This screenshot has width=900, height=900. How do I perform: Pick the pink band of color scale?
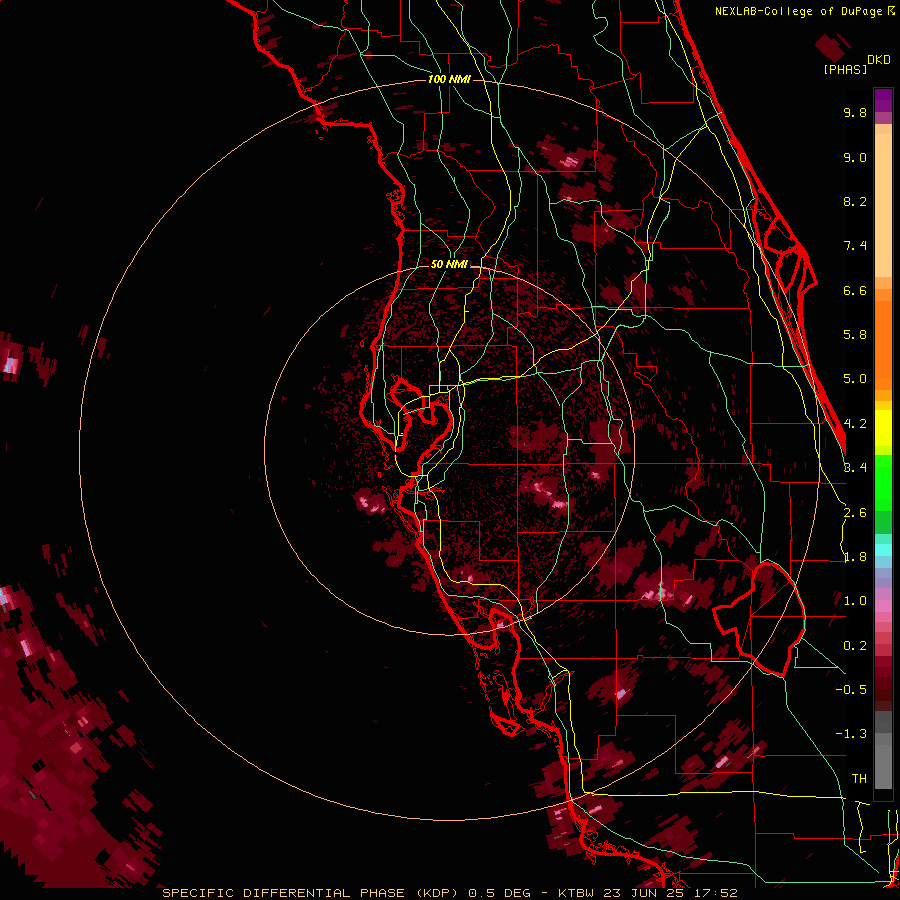[x=883, y=606]
